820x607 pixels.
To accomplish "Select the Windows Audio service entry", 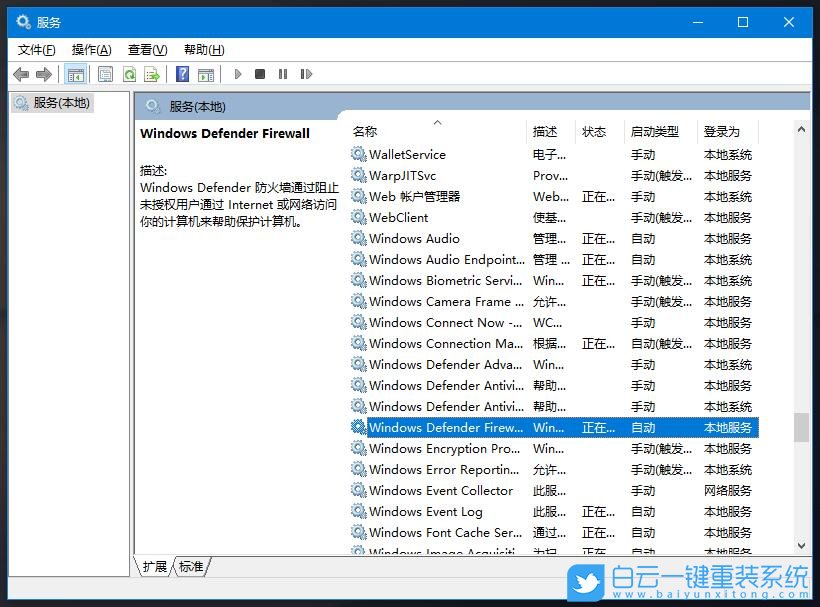I will (x=413, y=238).
